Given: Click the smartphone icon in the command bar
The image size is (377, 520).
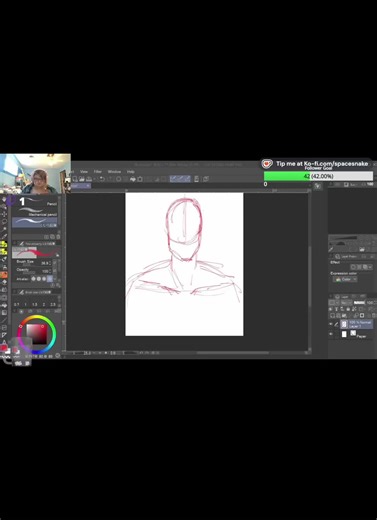Looking at the screenshot, I should (x=196, y=179).
